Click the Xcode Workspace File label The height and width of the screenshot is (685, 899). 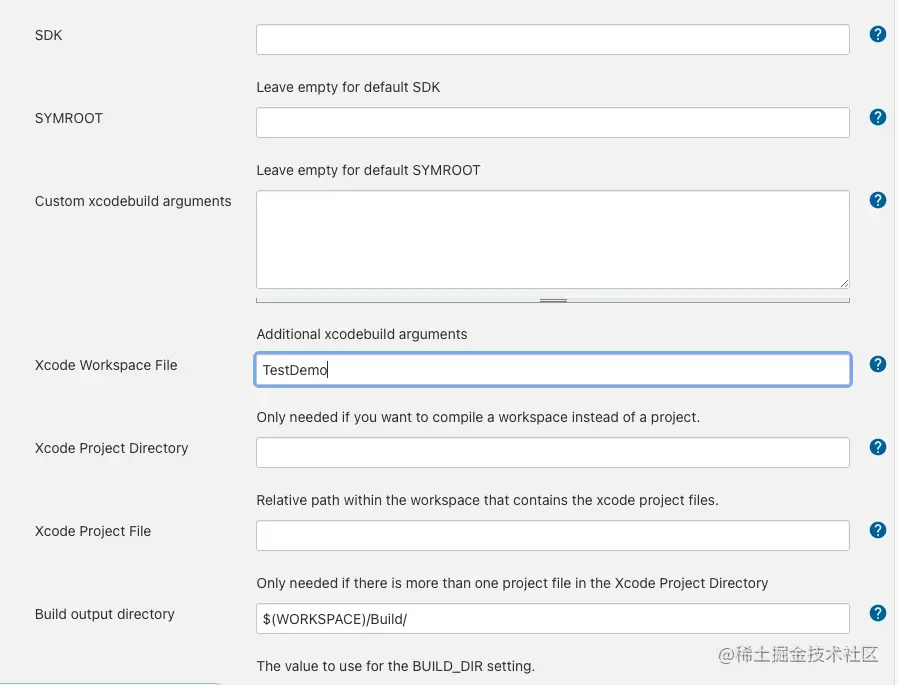tap(106, 365)
